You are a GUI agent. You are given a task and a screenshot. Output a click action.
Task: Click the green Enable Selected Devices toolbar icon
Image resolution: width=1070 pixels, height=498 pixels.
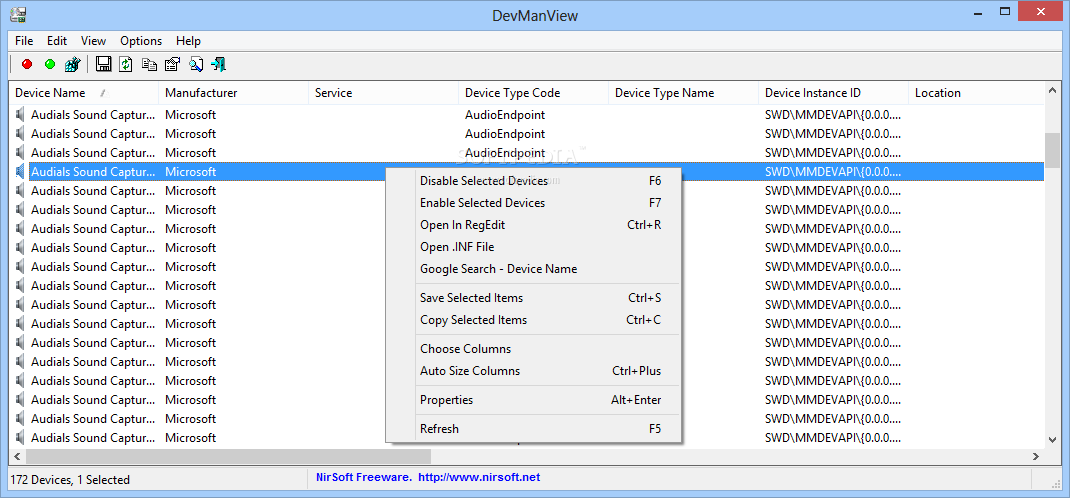(x=50, y=64)
